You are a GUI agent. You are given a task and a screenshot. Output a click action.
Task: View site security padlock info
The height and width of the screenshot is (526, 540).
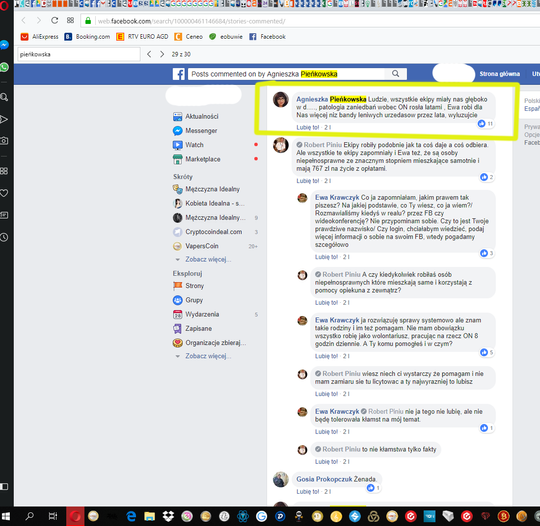(88, 21)
